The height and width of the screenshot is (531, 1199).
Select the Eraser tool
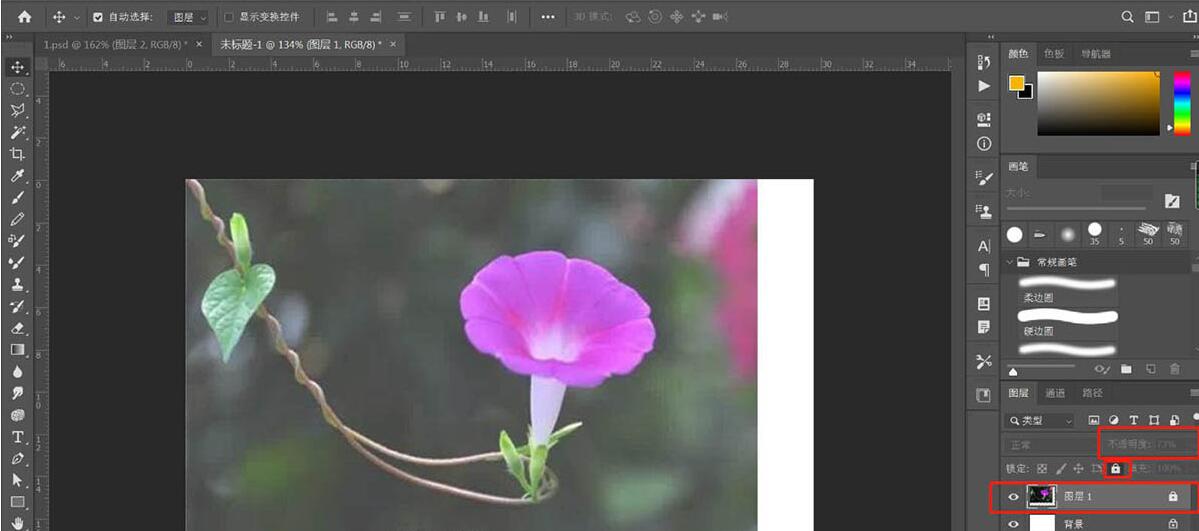pos(17,328)
